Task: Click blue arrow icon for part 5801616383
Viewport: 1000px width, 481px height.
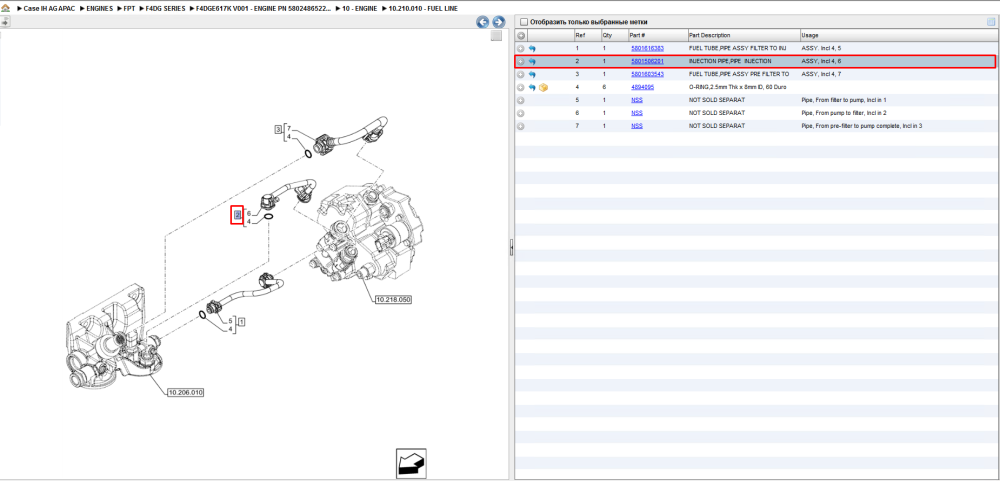Action: tap(532, 48)
